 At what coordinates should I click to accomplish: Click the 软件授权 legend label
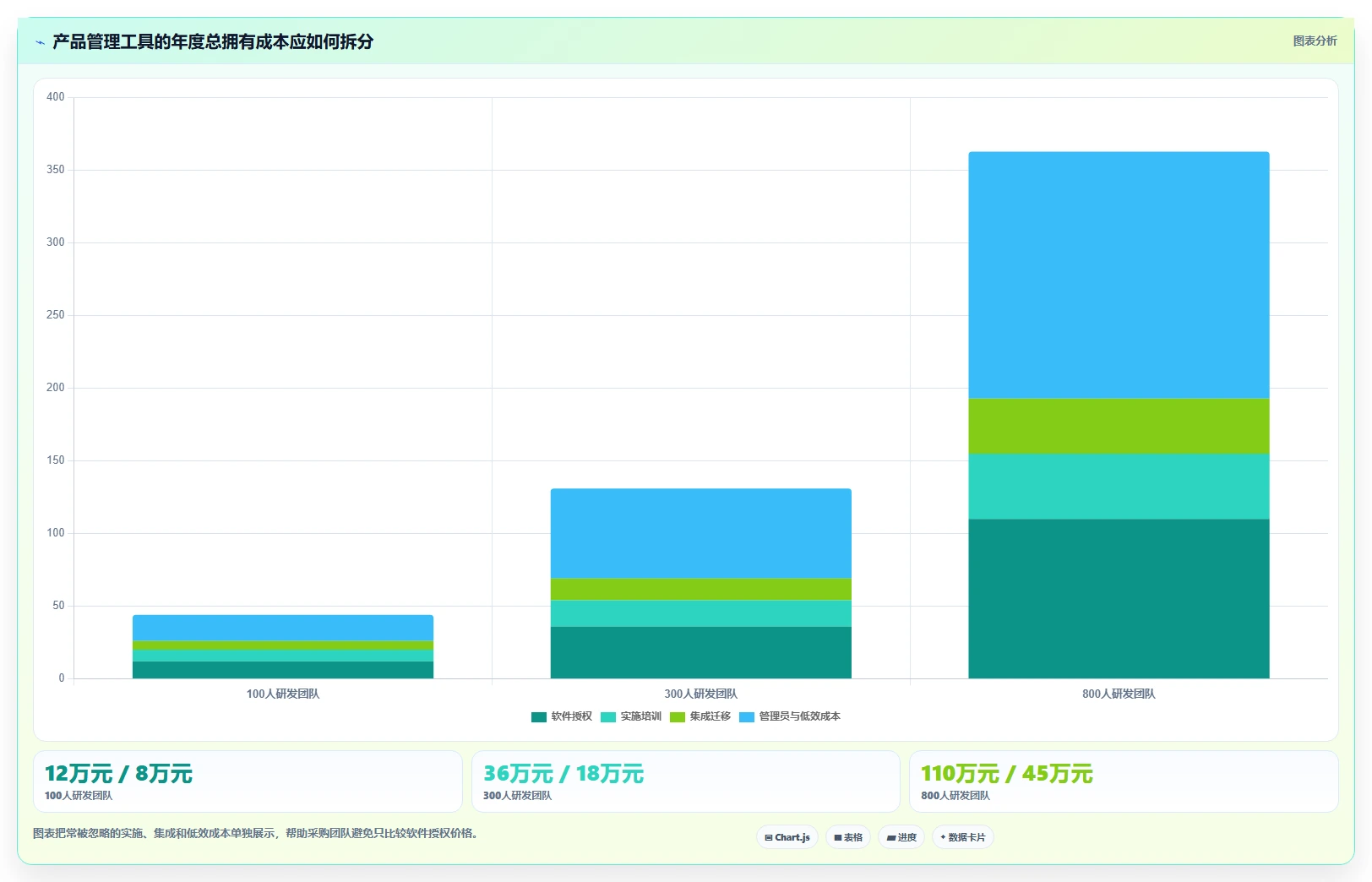[572, 716]
